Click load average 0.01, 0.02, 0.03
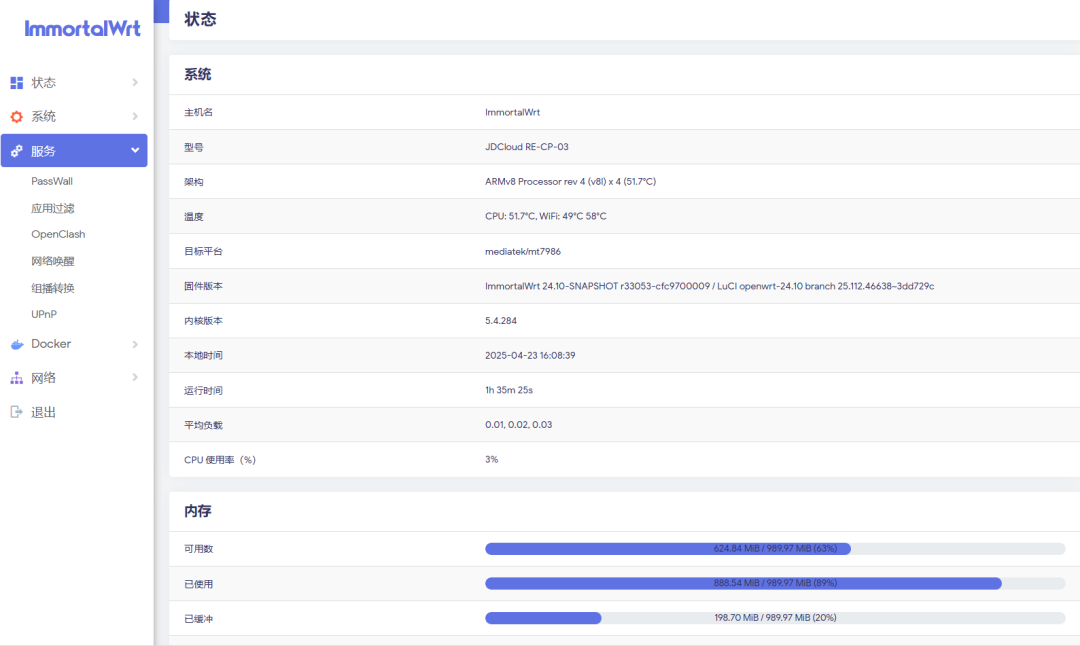Image resolution: width=1080 pixels, height=646 pixels. 519,425
